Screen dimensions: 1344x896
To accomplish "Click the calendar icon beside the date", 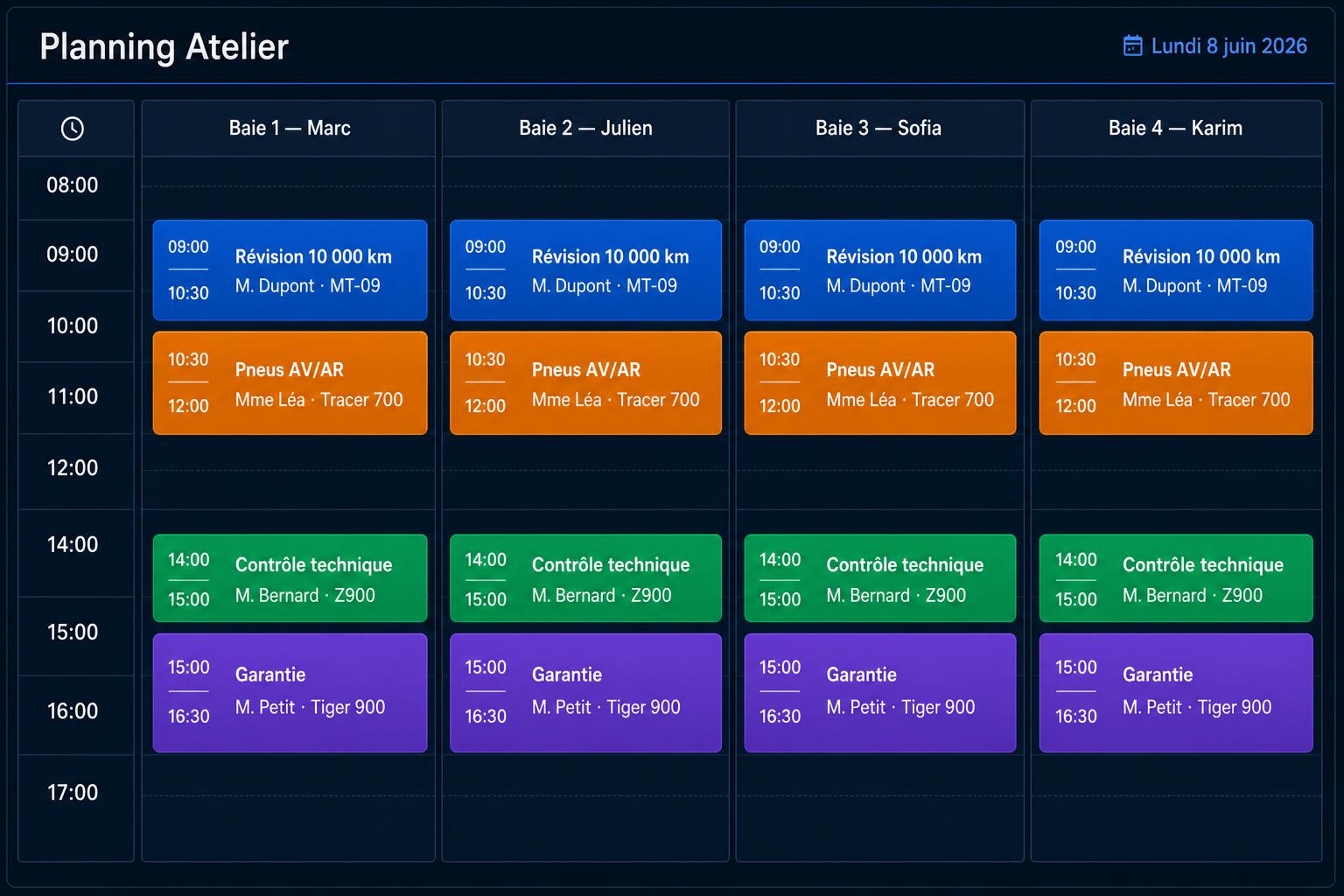I will pyautogui.click(x=1132, y=45).
